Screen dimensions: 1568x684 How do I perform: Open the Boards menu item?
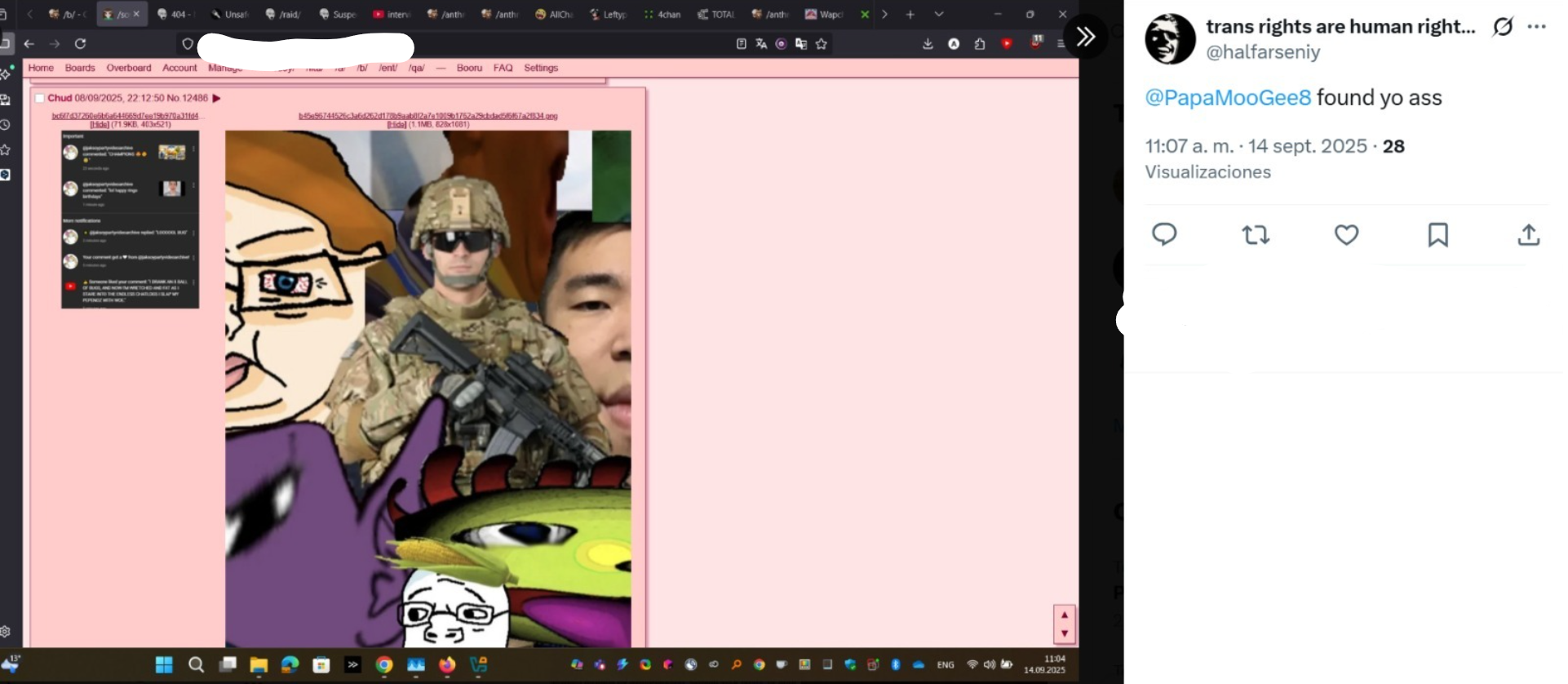[x=80, y=68]
